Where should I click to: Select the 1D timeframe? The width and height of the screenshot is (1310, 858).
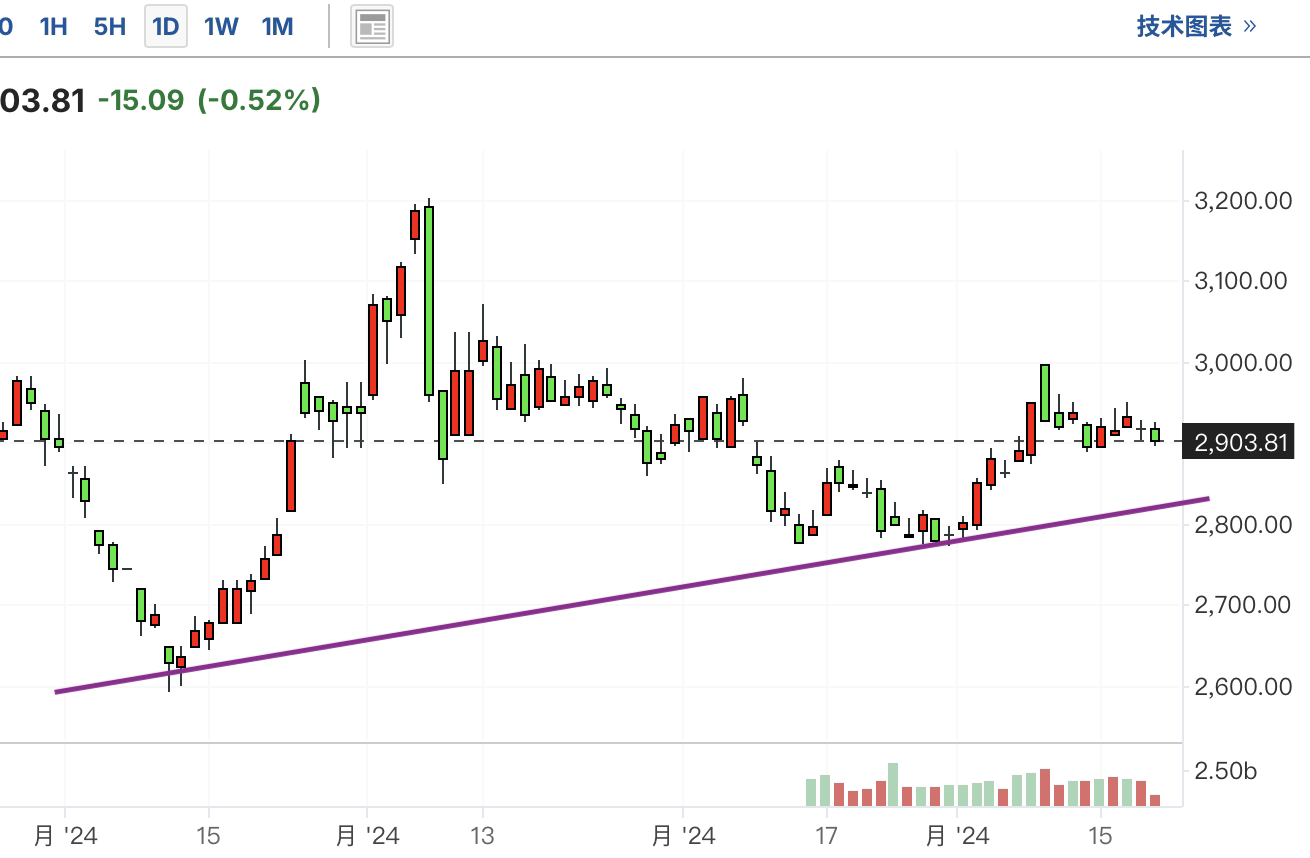(x=166, y=27)
